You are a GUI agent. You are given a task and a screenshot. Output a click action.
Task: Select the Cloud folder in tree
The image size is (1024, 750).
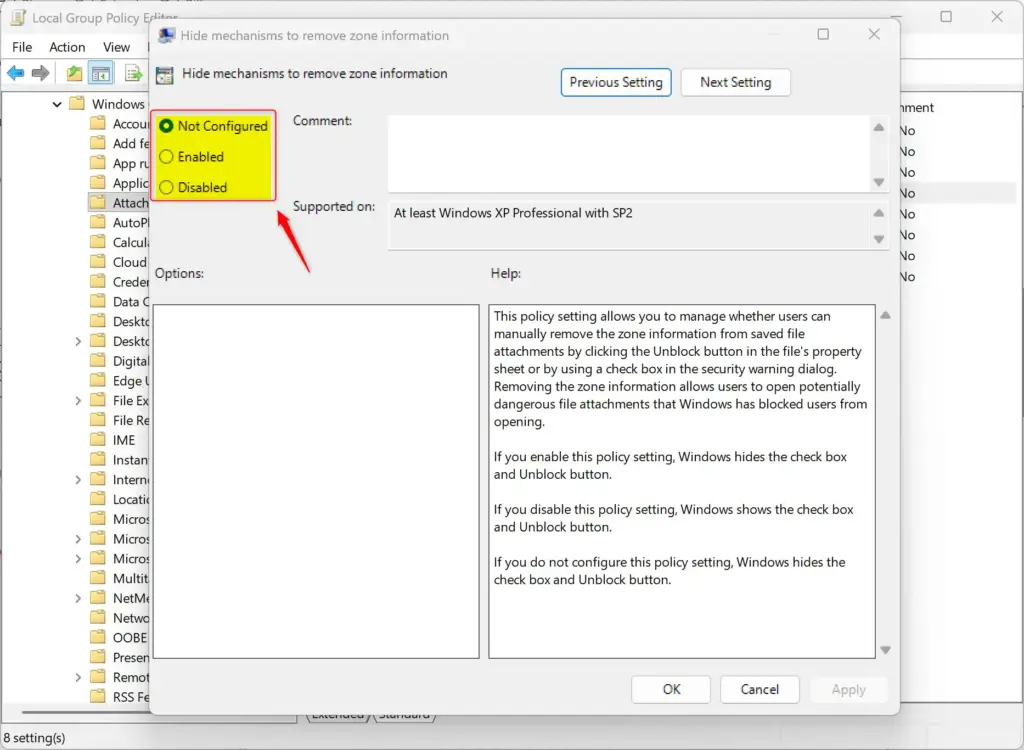(x=119, y=262)
